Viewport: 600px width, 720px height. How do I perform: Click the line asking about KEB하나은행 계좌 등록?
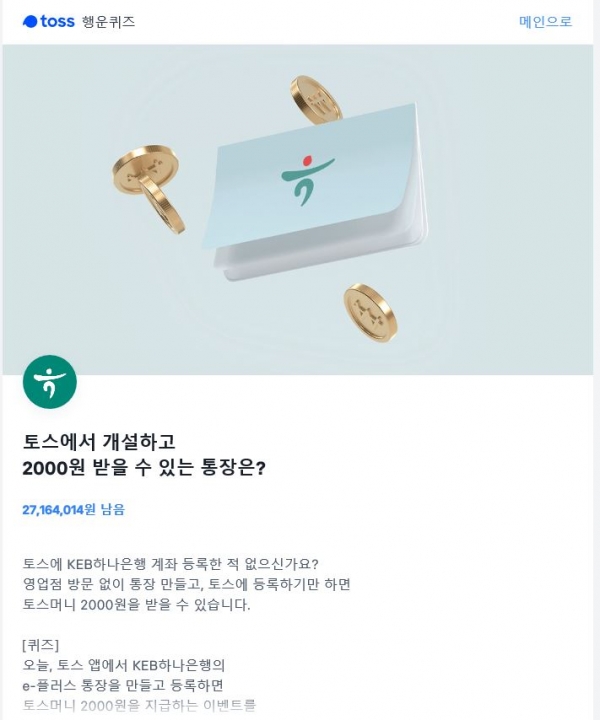click(x=170, y=563)
